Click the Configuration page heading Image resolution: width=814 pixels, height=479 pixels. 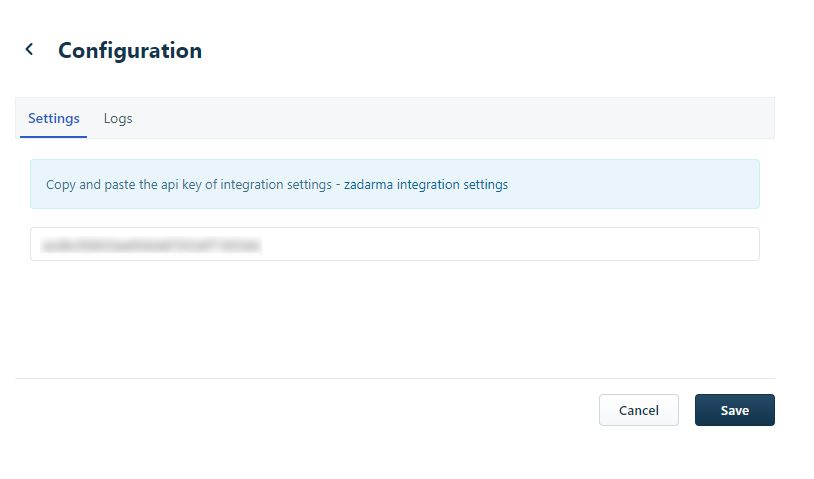point(130,50)
